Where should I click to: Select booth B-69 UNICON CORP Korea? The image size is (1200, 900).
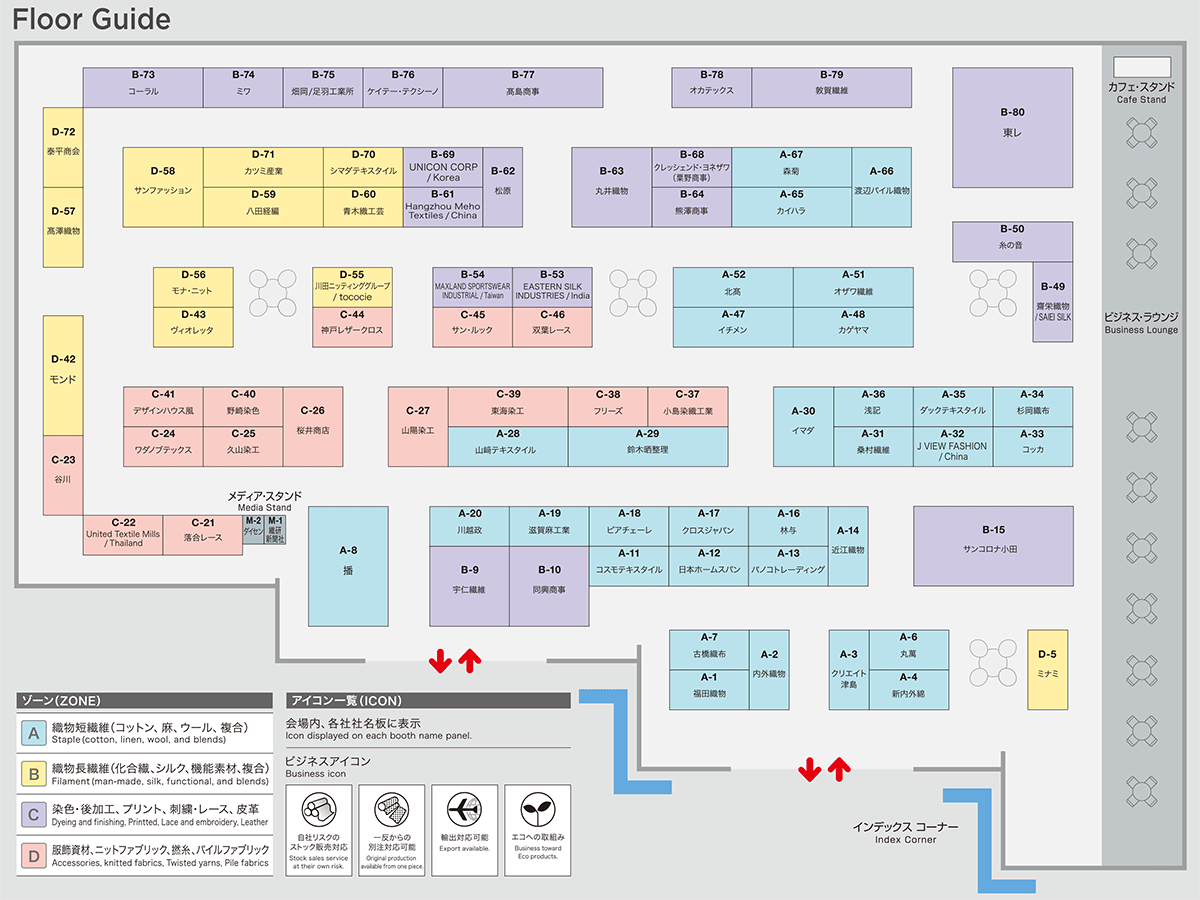[x=443, y=167]
